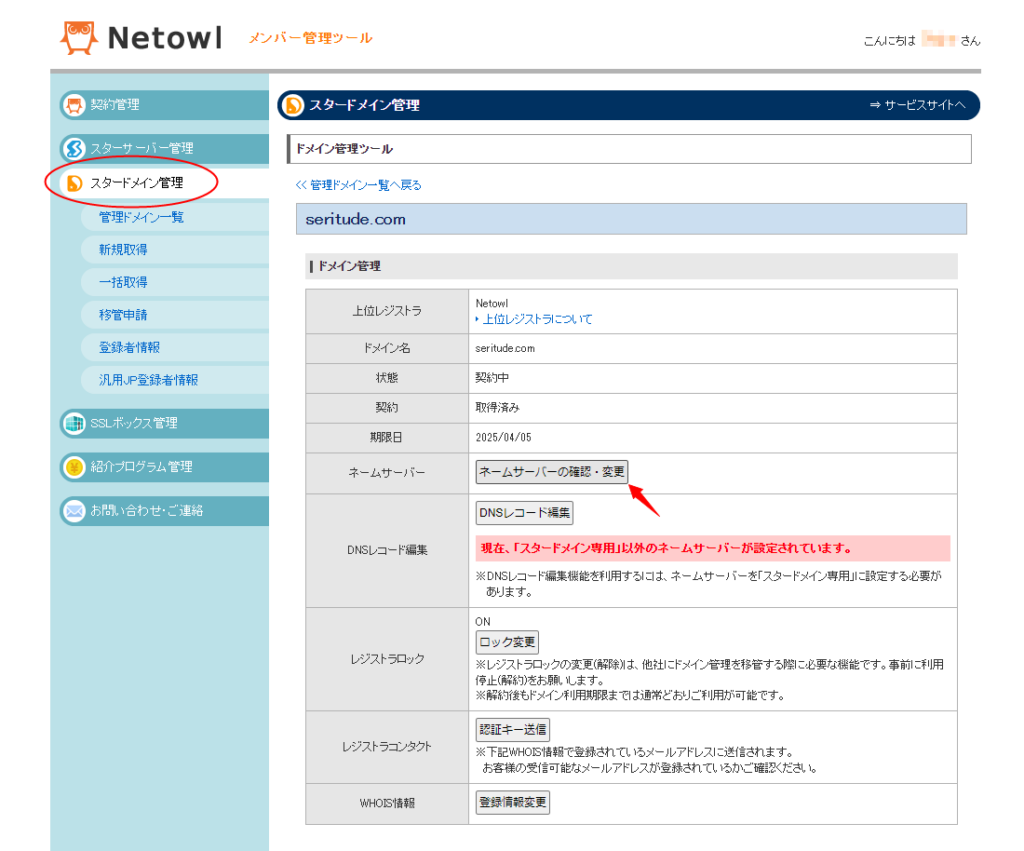Click the 契約中 status value
The width and height of the screenshot is (1024, 851).
coord(492,377)
